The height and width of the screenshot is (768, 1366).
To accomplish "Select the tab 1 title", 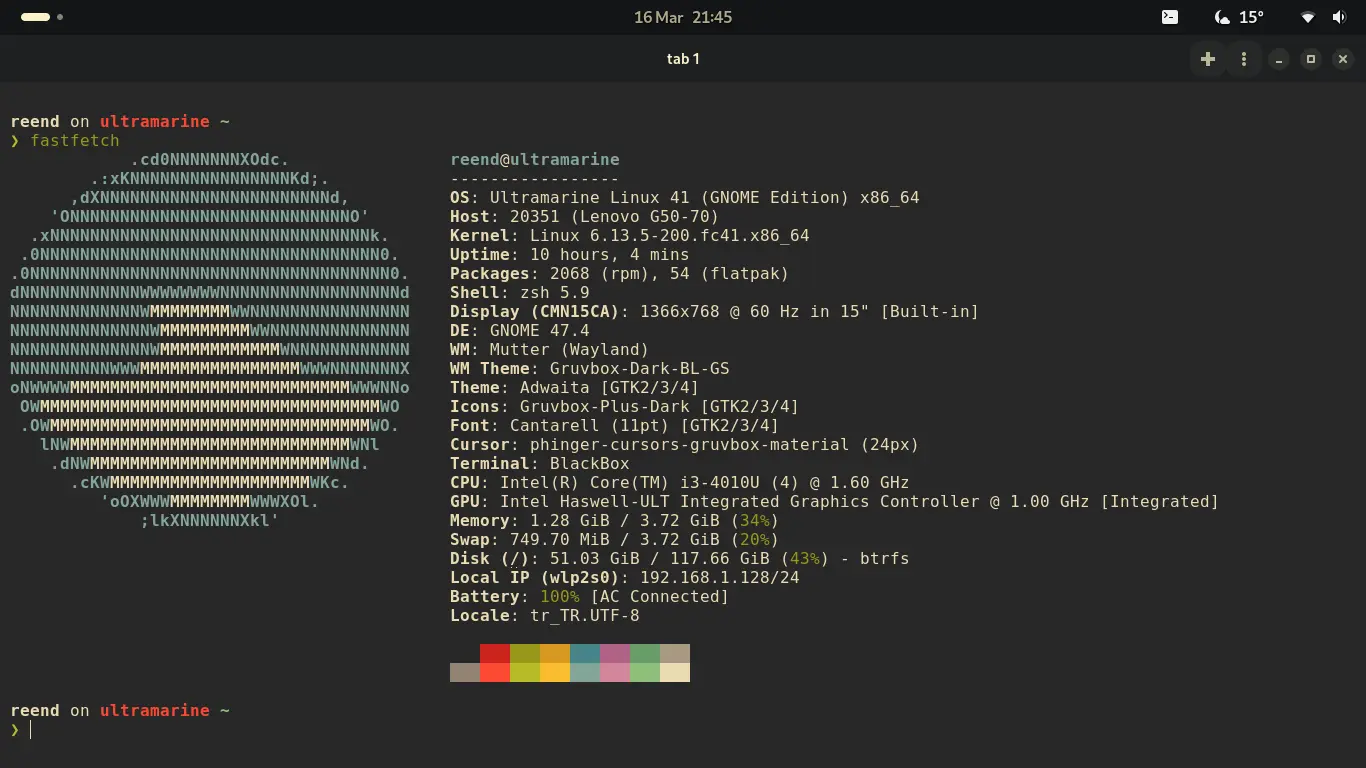I will pos(683,59).
